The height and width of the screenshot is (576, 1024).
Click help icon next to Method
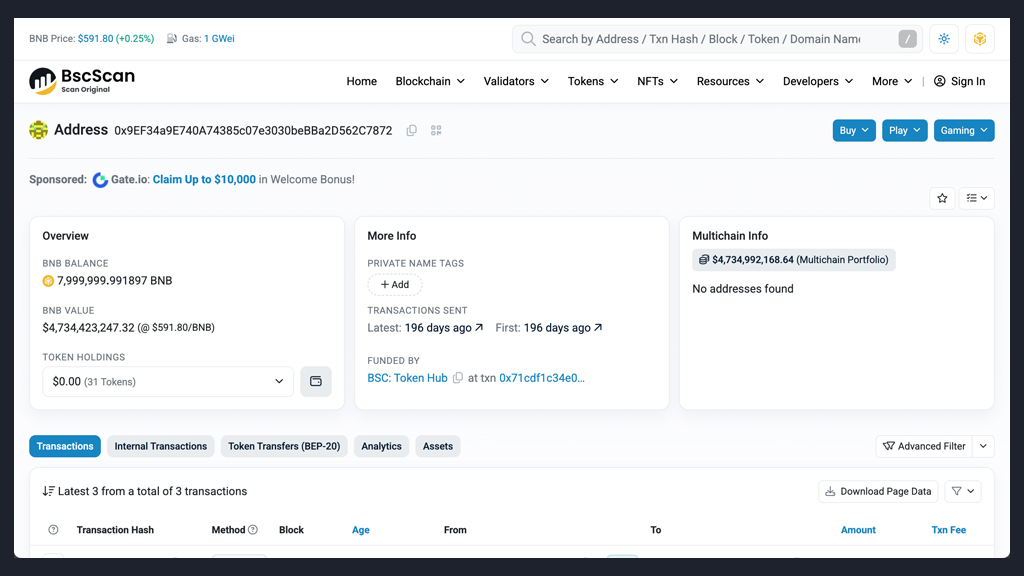(x=253, y=530)
